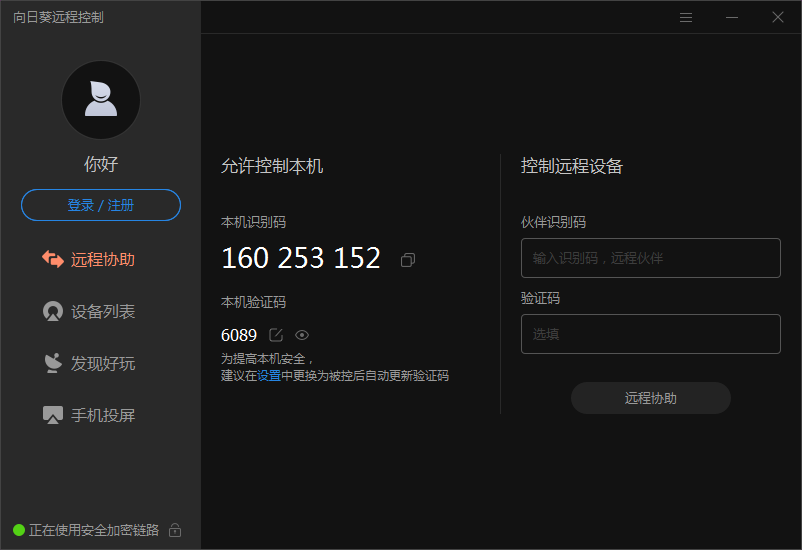
Task: Click the verification code 6089
Action: pos(239,335)
